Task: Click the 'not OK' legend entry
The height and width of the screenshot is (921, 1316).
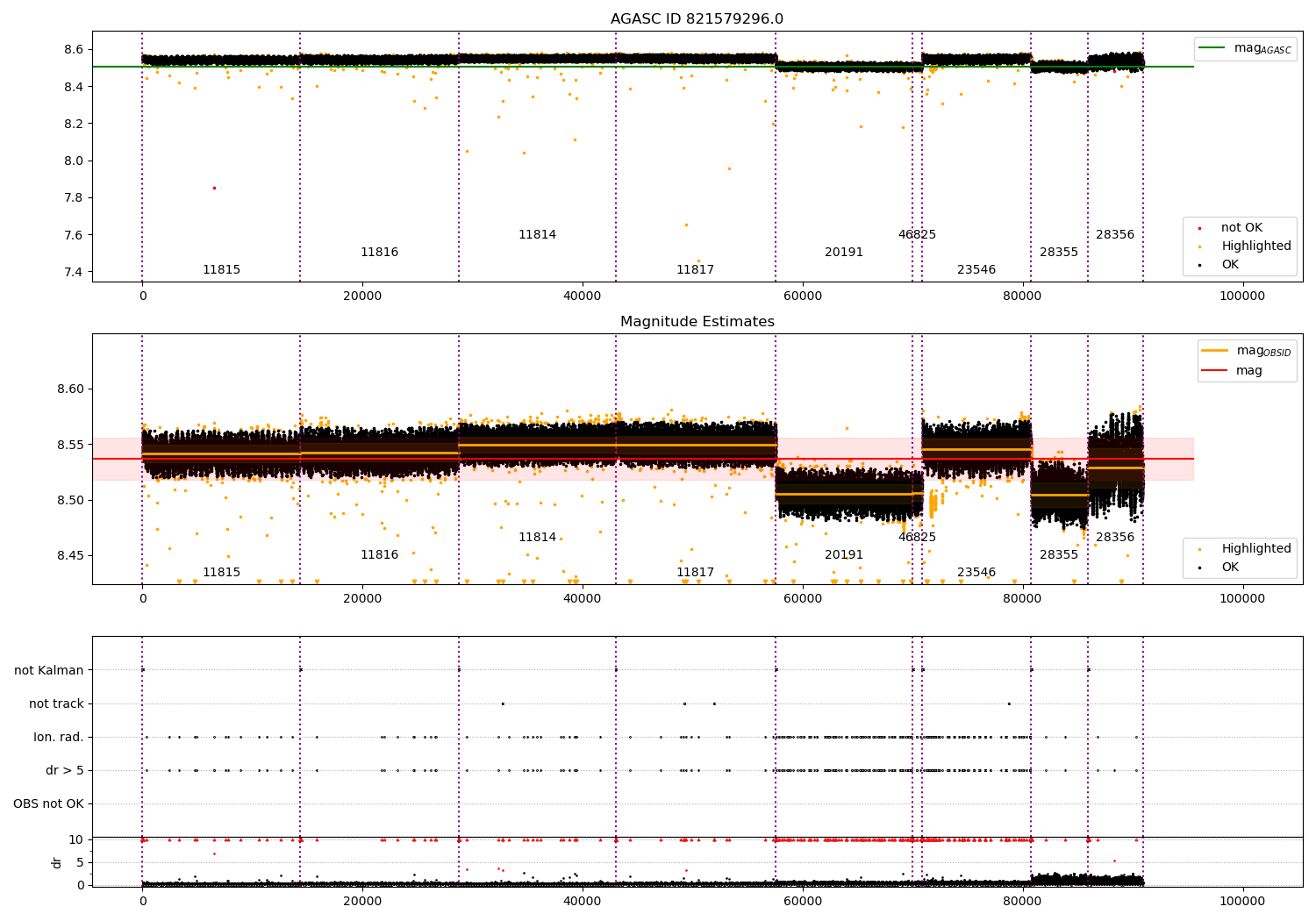Action: point(1241,228)
